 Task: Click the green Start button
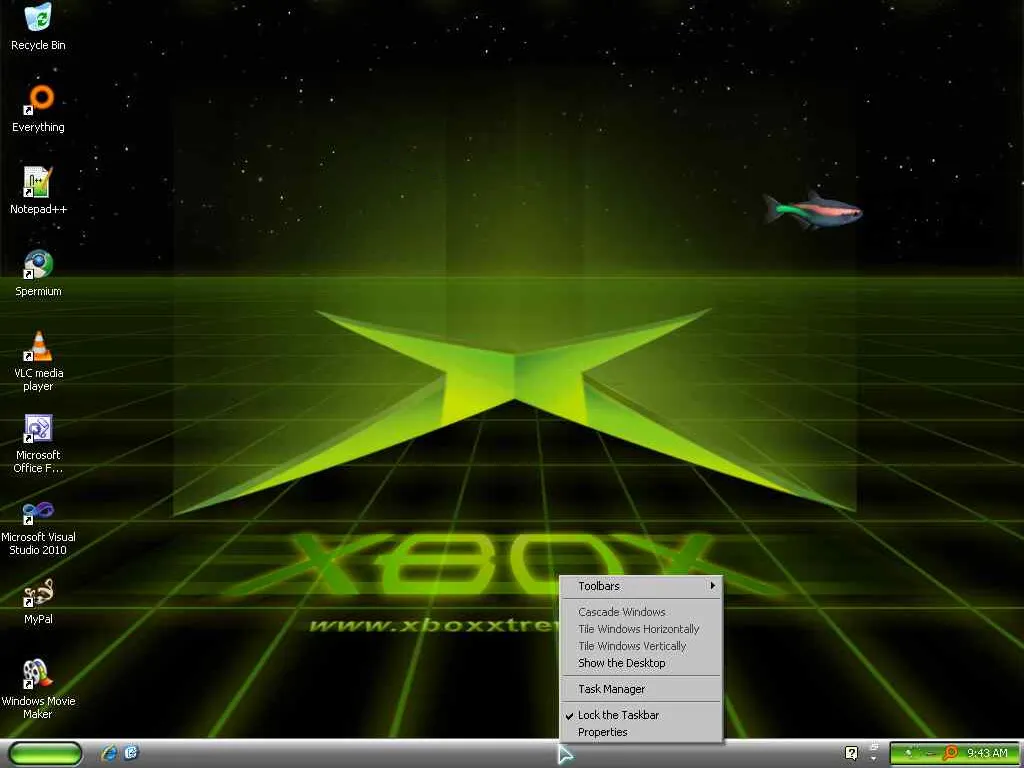[46, 753]
